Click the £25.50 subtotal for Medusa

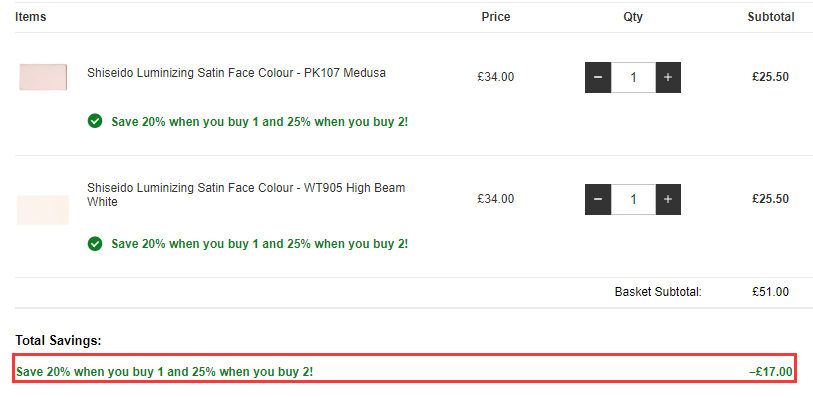click(770, 77)
